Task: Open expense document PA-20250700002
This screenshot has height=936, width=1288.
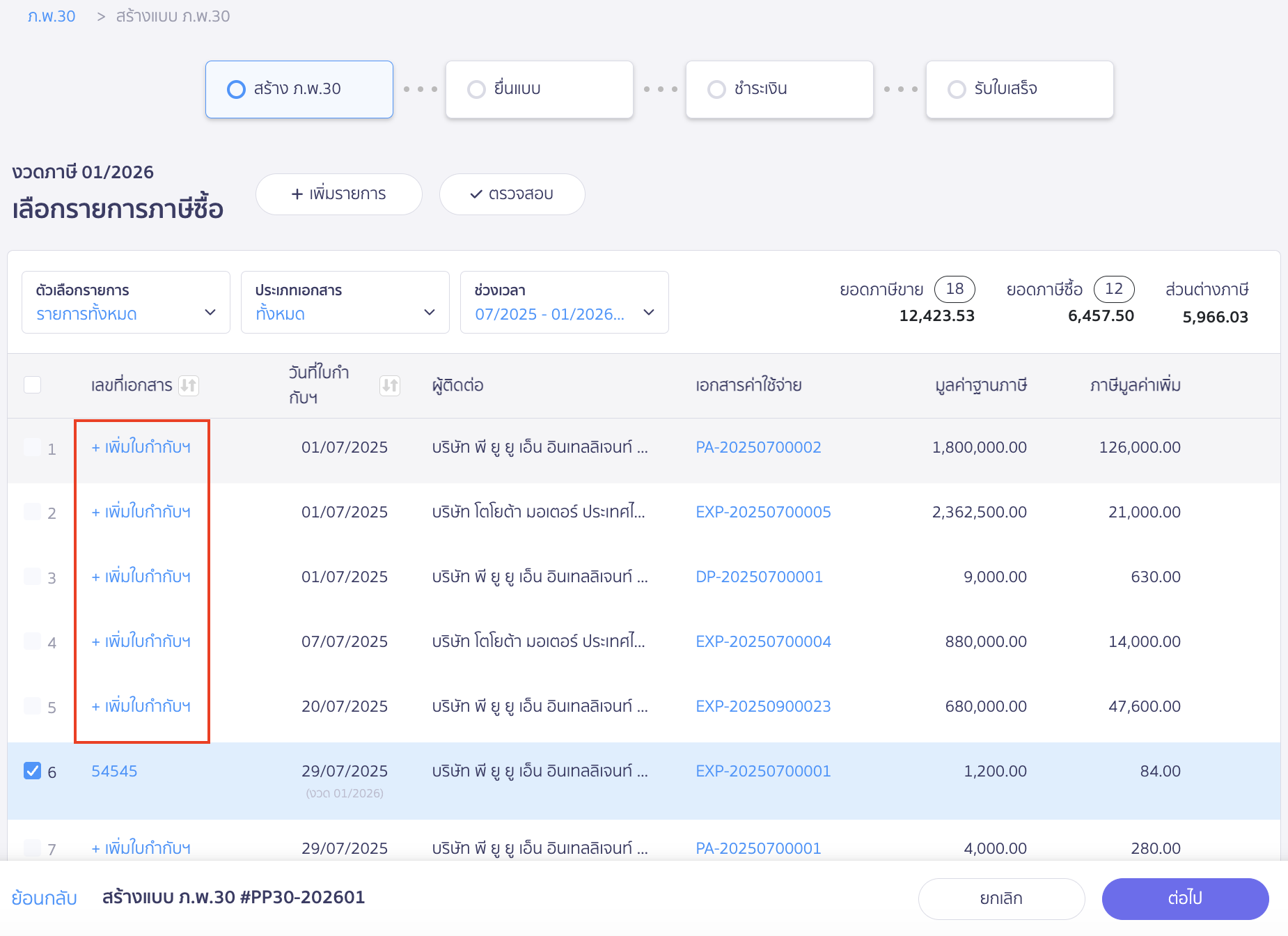Action: point(758,447)
